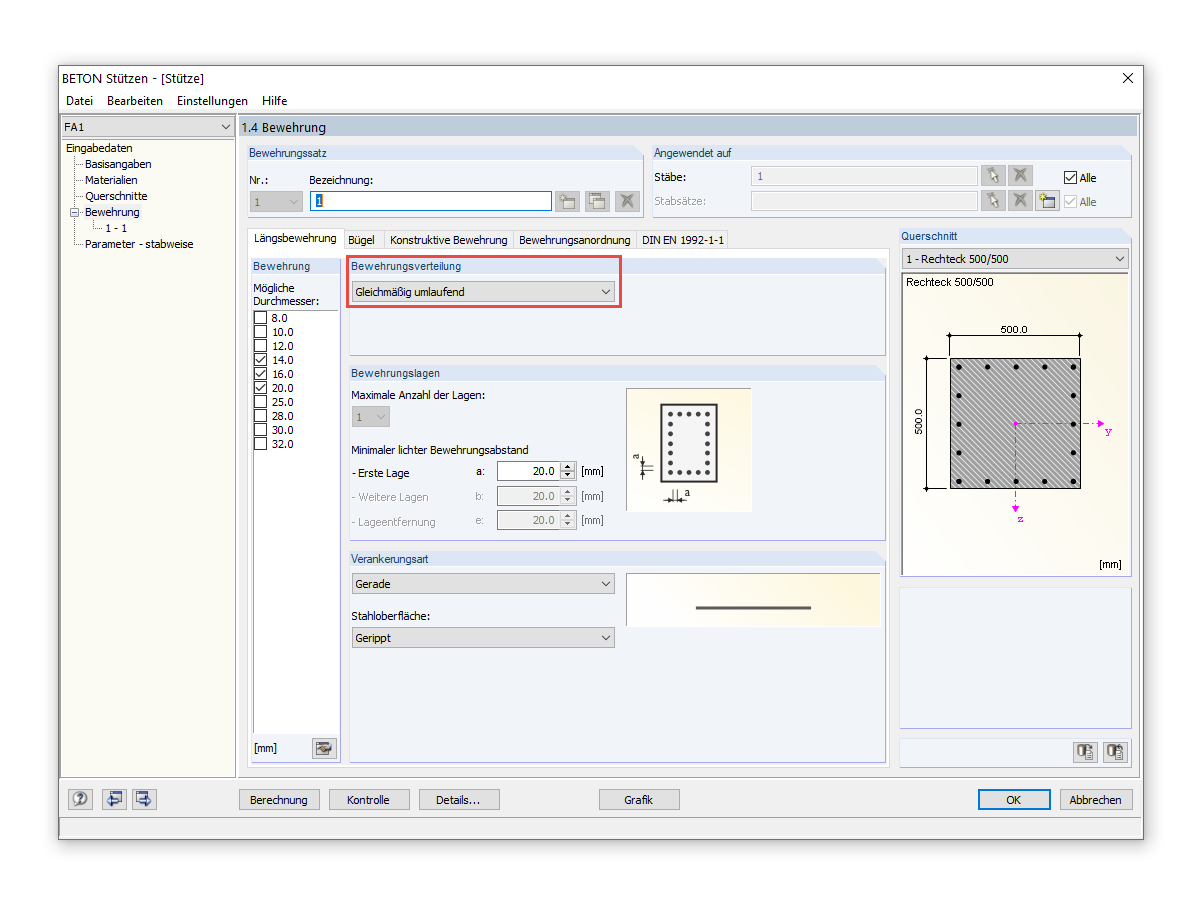Select Parameter - stabweise in the tree

(139, 244)
